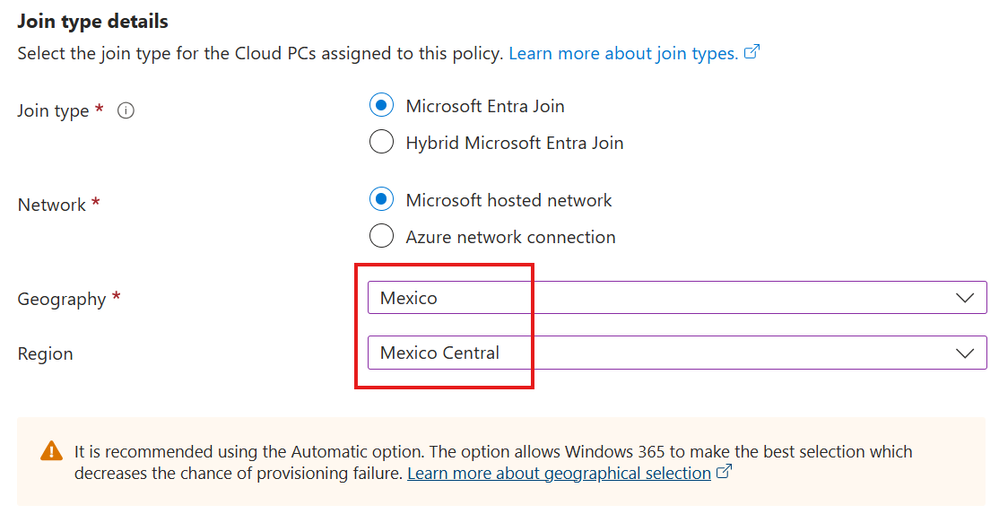Click the Join type details heading
The width and height of the screenshot is (999, 515).
click(93, 21)
